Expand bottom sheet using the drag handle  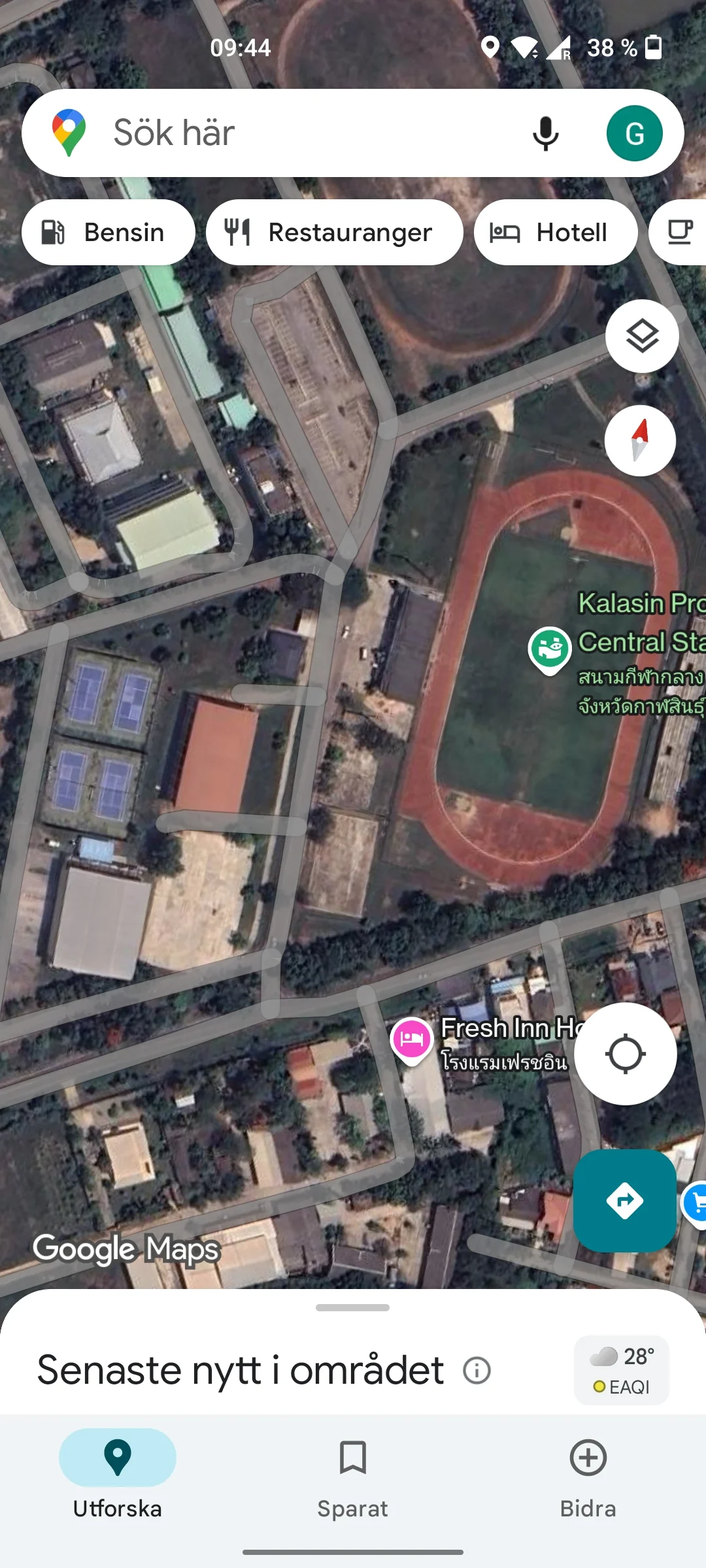(x=353, y=1307)
